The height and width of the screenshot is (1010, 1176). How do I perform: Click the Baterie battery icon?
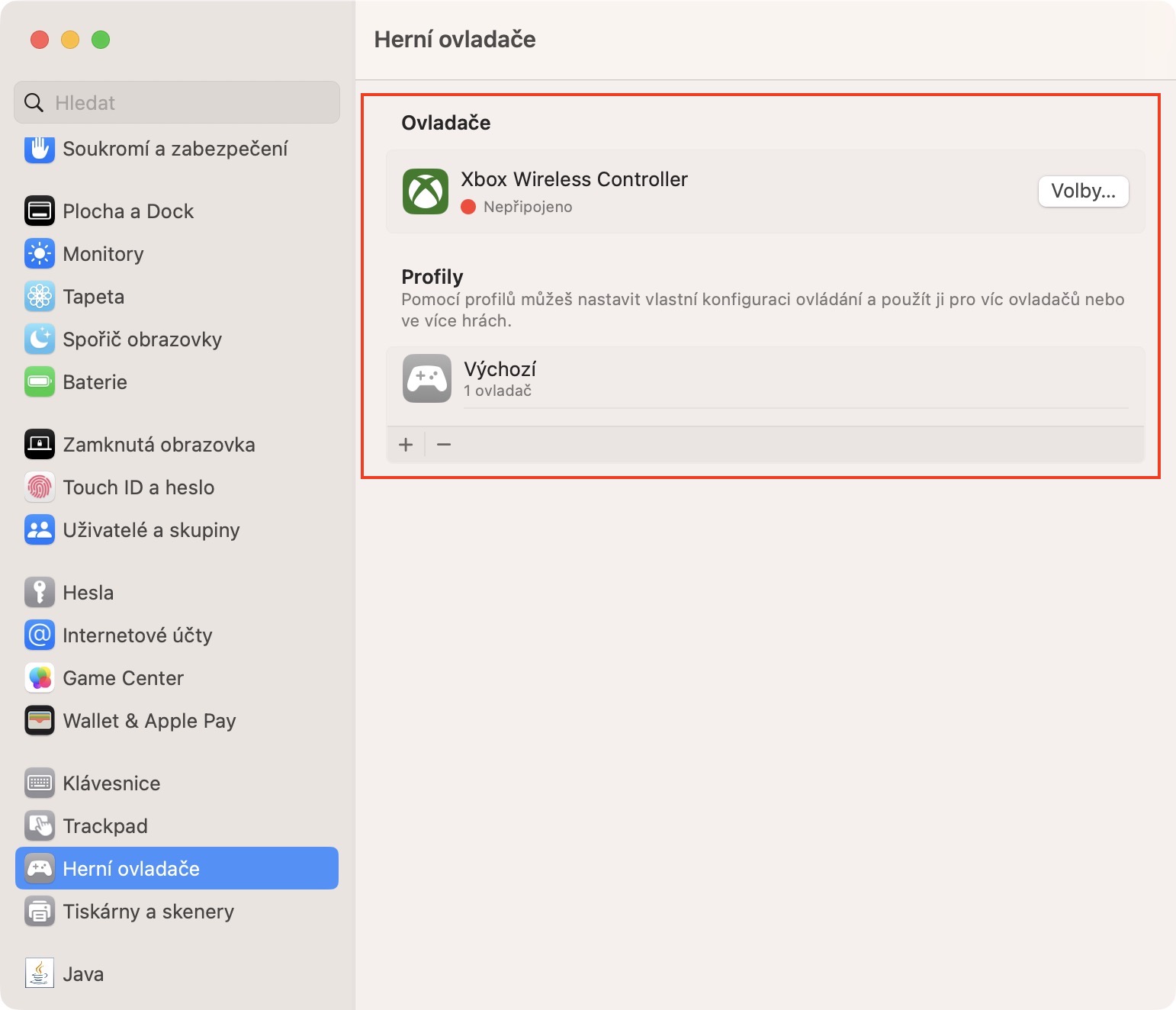pos(40,382)
